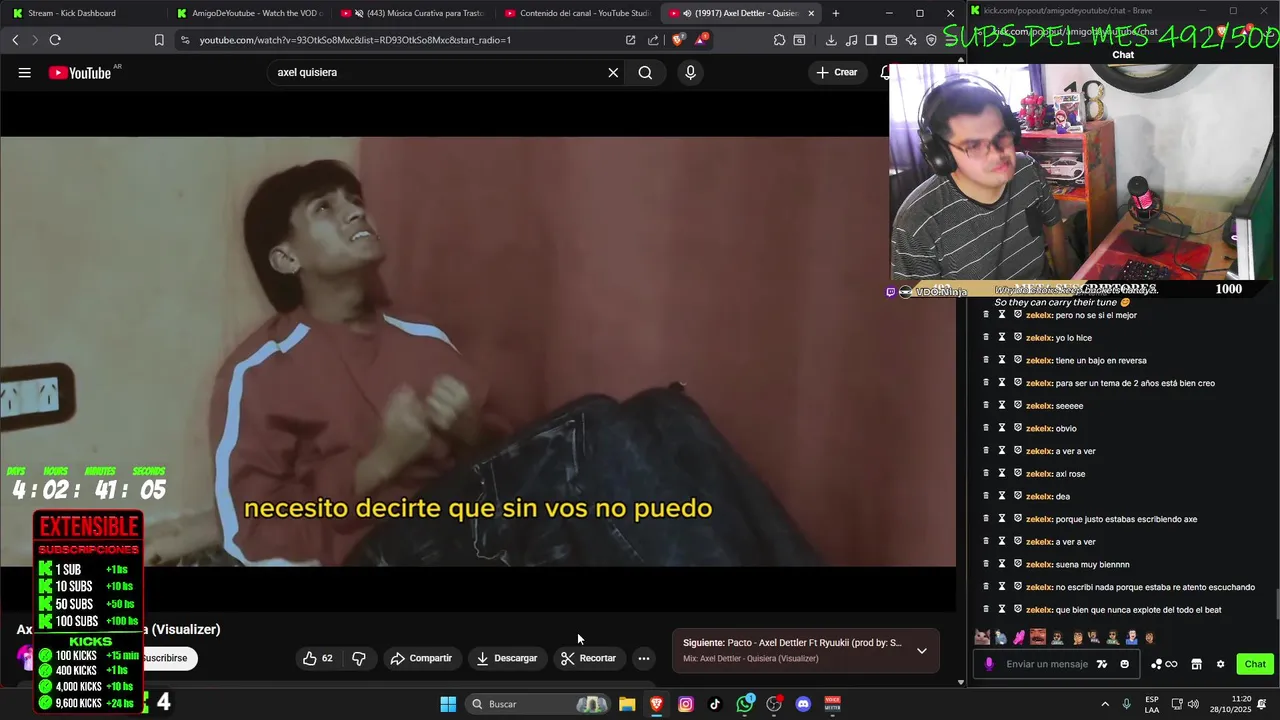Viewport: 1280px width, 720px height.
Task: Click the Recortar clip button
Action: coord(588,658)
